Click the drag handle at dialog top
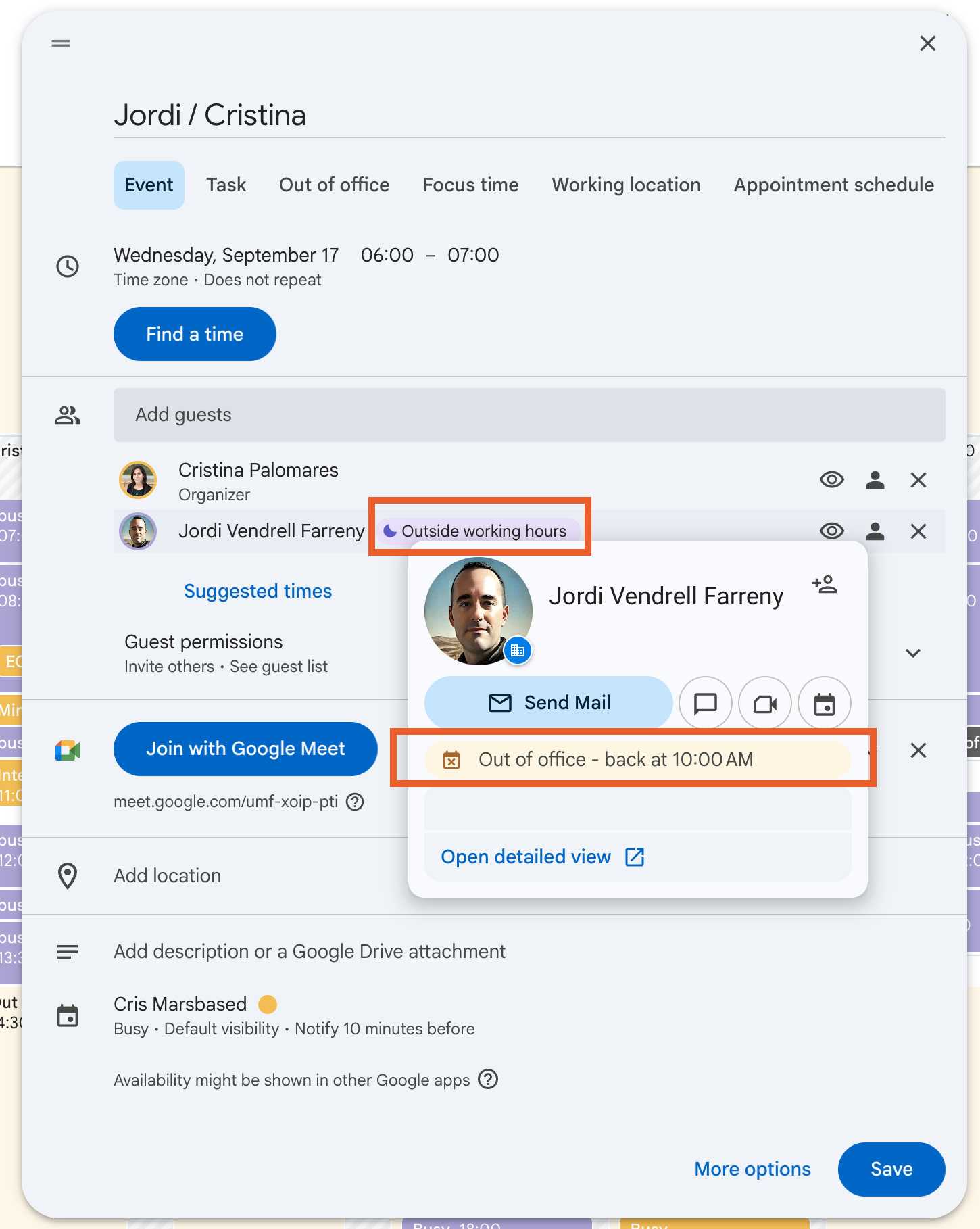This screenshot has height=1229, width=980. 61,43
